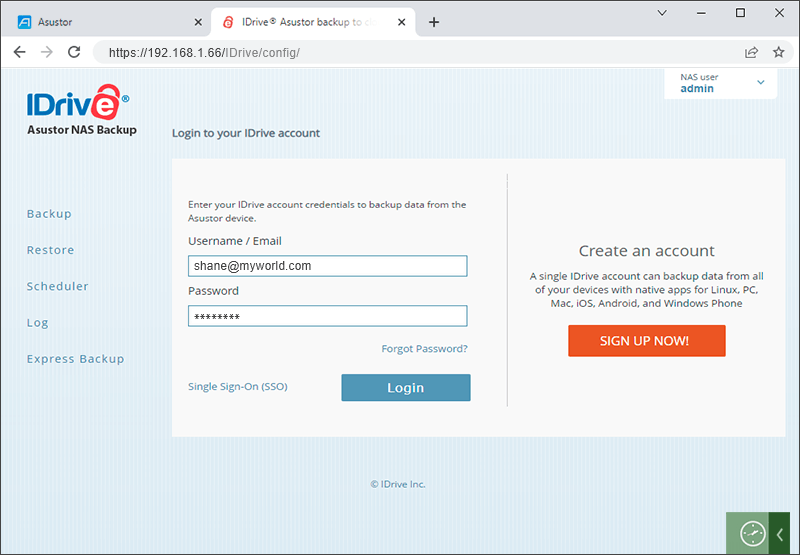Click the IDrive favicon on the active tab
This screenshot has height=555, width=800.
pyautogui.click(x=229, y=22)
